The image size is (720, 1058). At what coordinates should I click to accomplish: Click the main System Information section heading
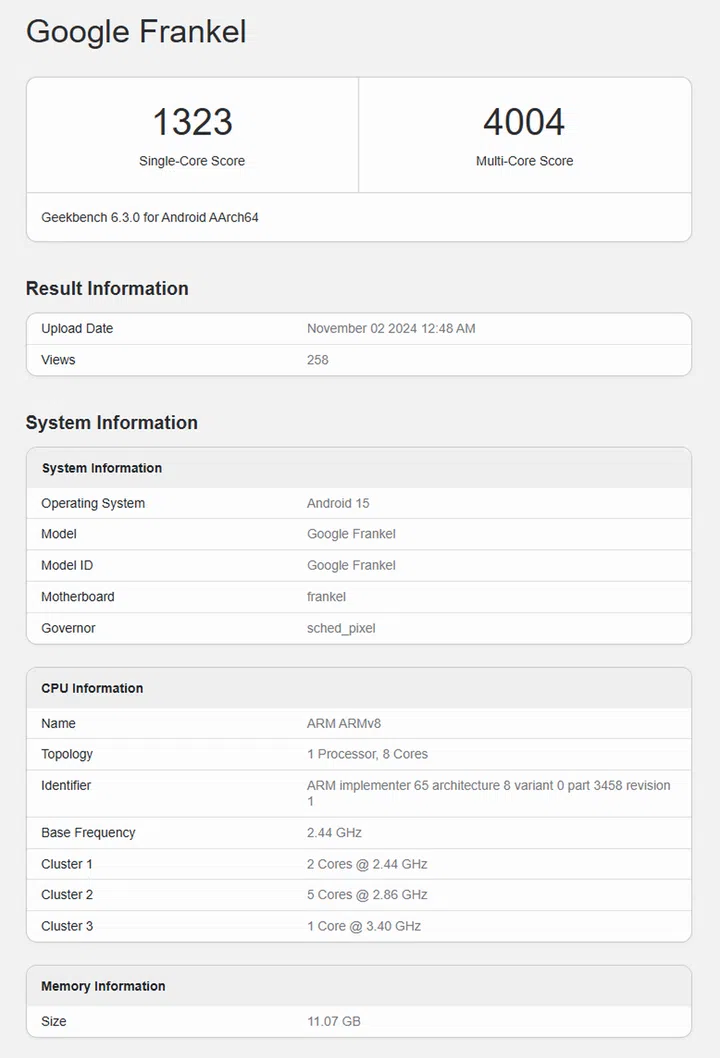111,422
